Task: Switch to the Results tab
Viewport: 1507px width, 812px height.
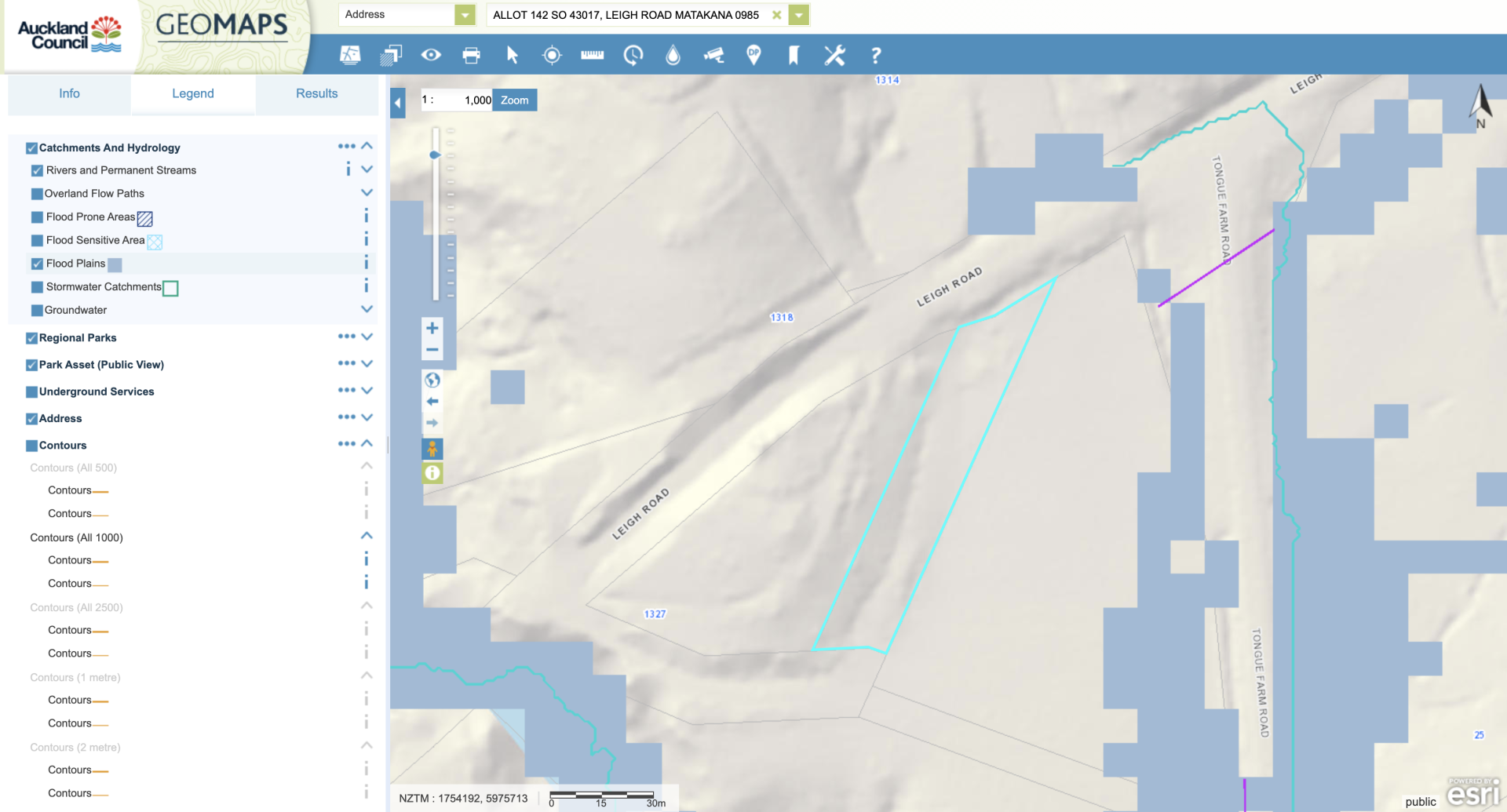Action: tap(316, 93)
